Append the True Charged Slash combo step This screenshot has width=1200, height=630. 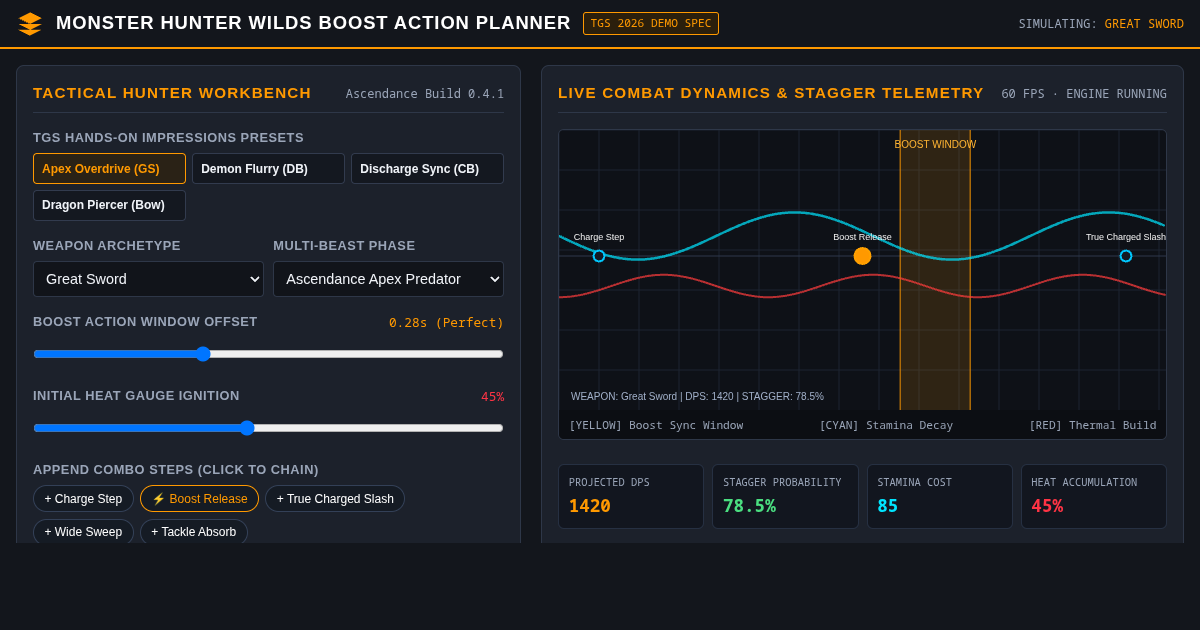point(335,499)
